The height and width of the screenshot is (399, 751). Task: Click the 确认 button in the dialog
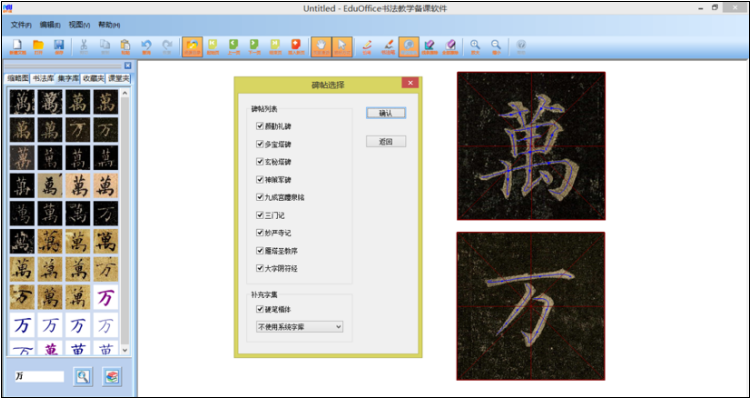[386, 113]
